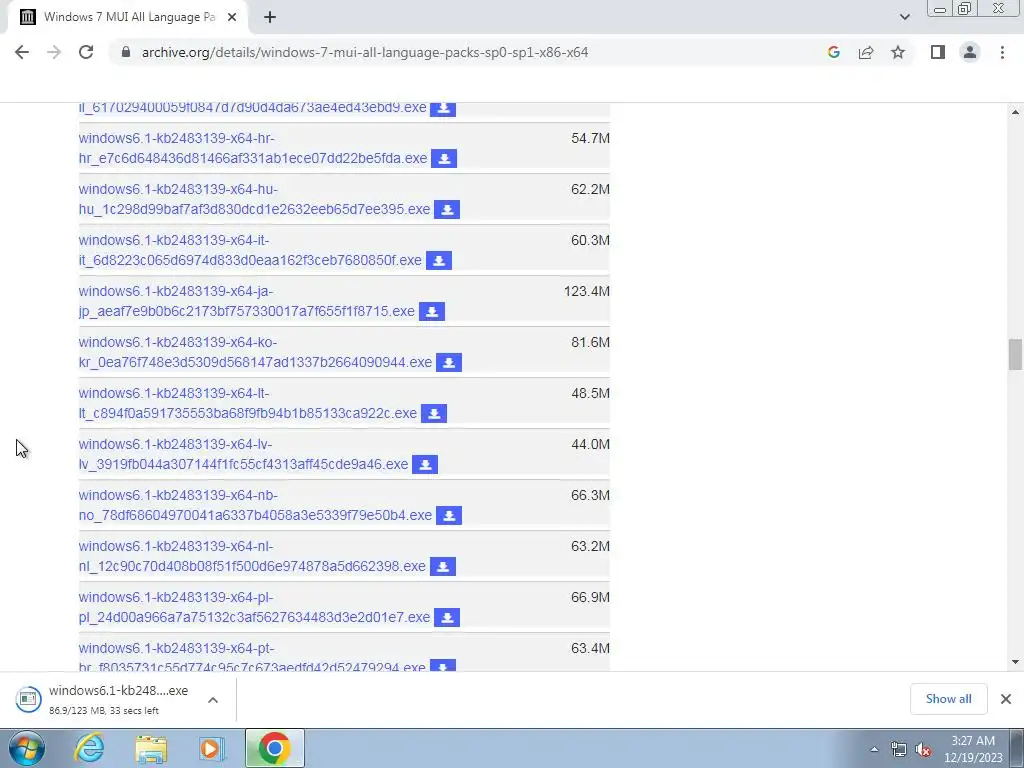Open the x64-nl-nl exe file link
Screen dimensions: 1024x768
[x=252, y=556]
